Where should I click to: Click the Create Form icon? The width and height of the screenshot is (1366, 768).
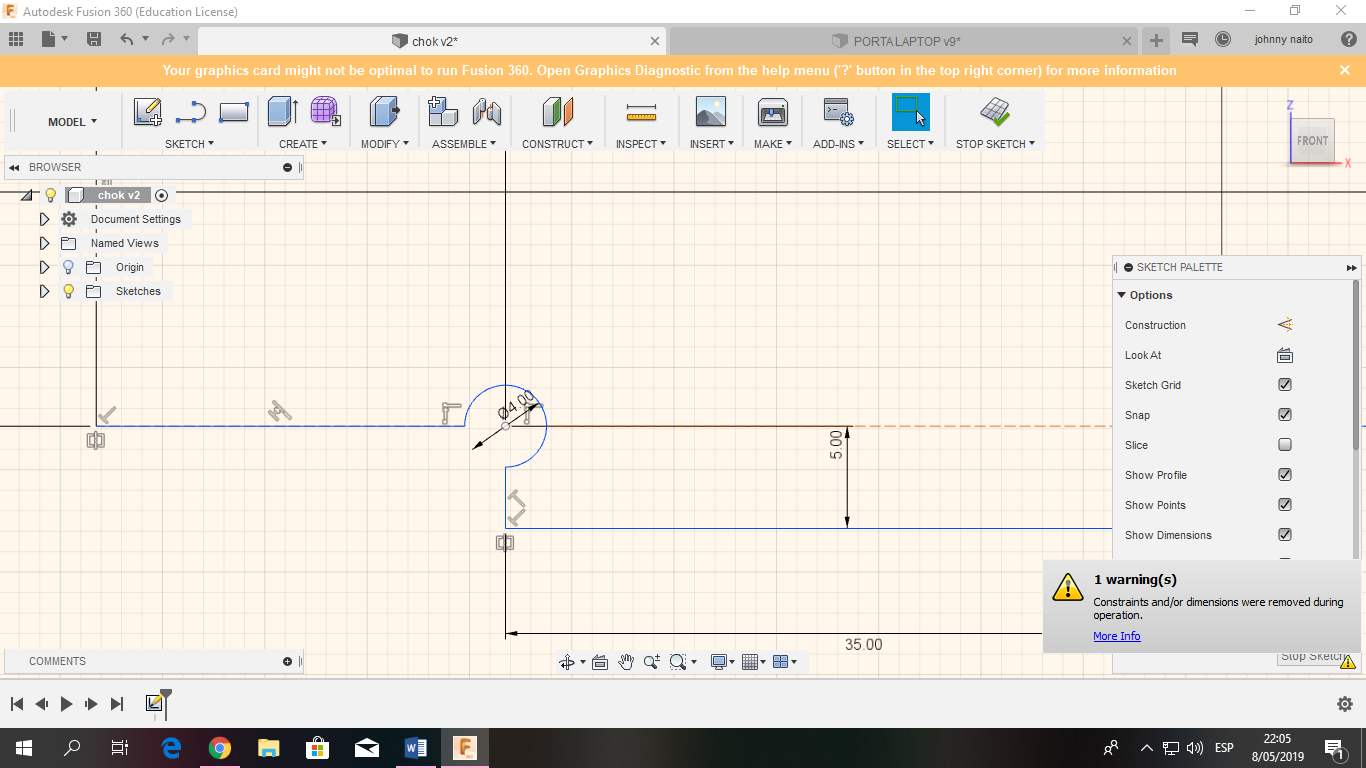325,112
